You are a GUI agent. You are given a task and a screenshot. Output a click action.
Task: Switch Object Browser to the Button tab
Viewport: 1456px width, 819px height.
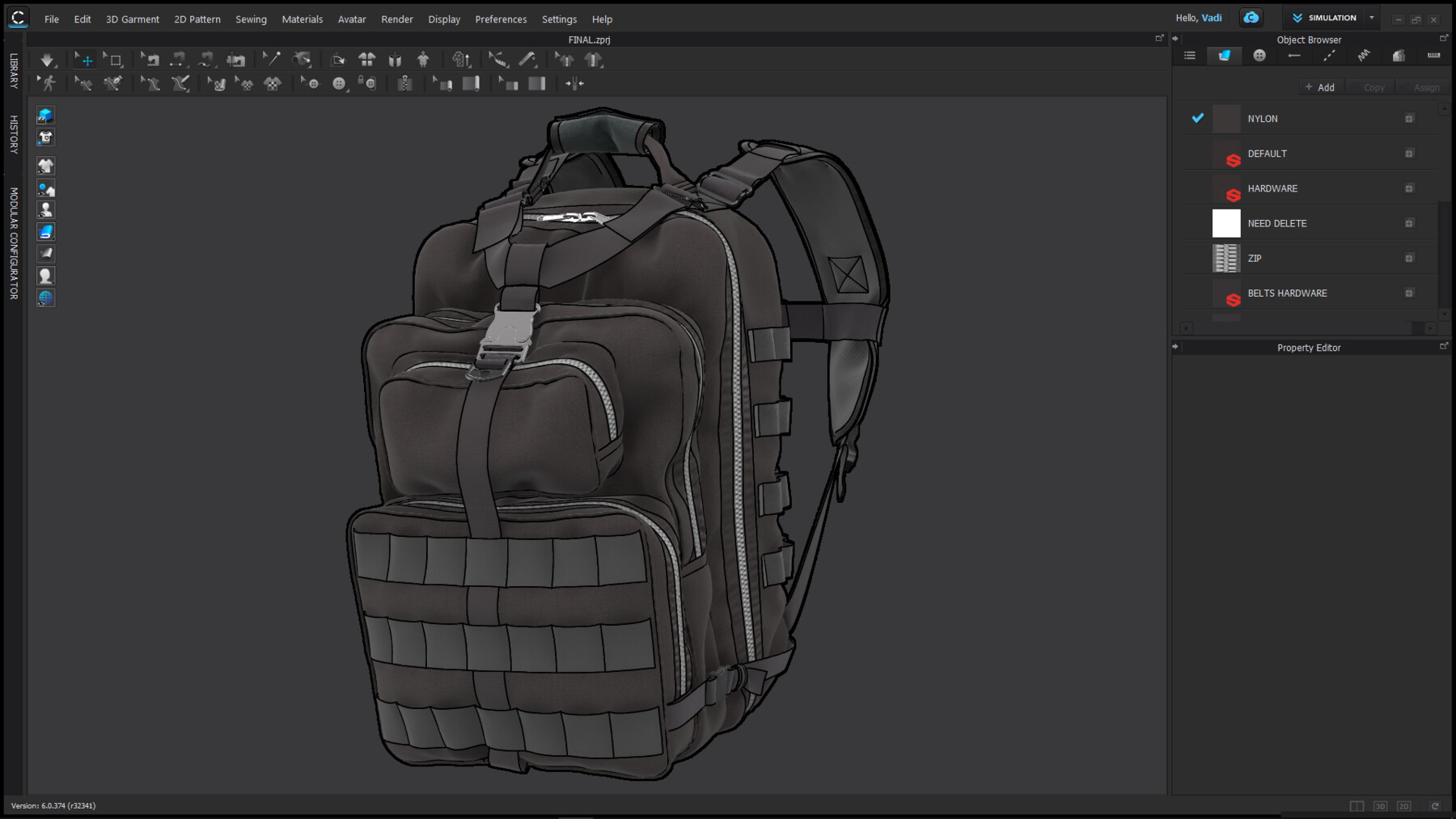point(1259,56)
